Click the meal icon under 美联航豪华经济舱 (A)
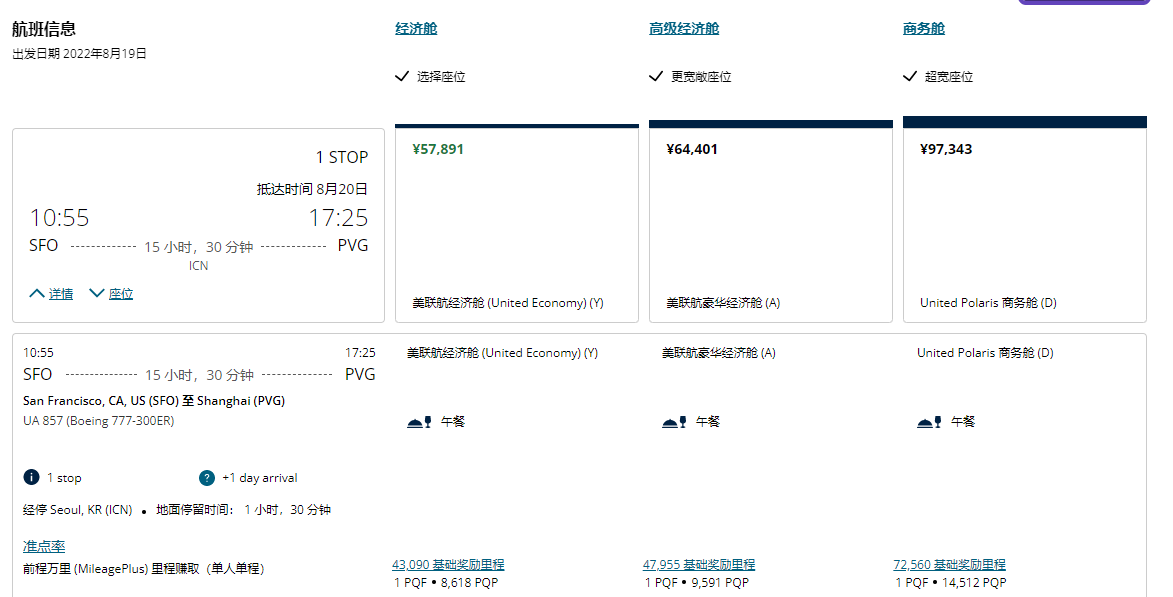 coord(674,422)
